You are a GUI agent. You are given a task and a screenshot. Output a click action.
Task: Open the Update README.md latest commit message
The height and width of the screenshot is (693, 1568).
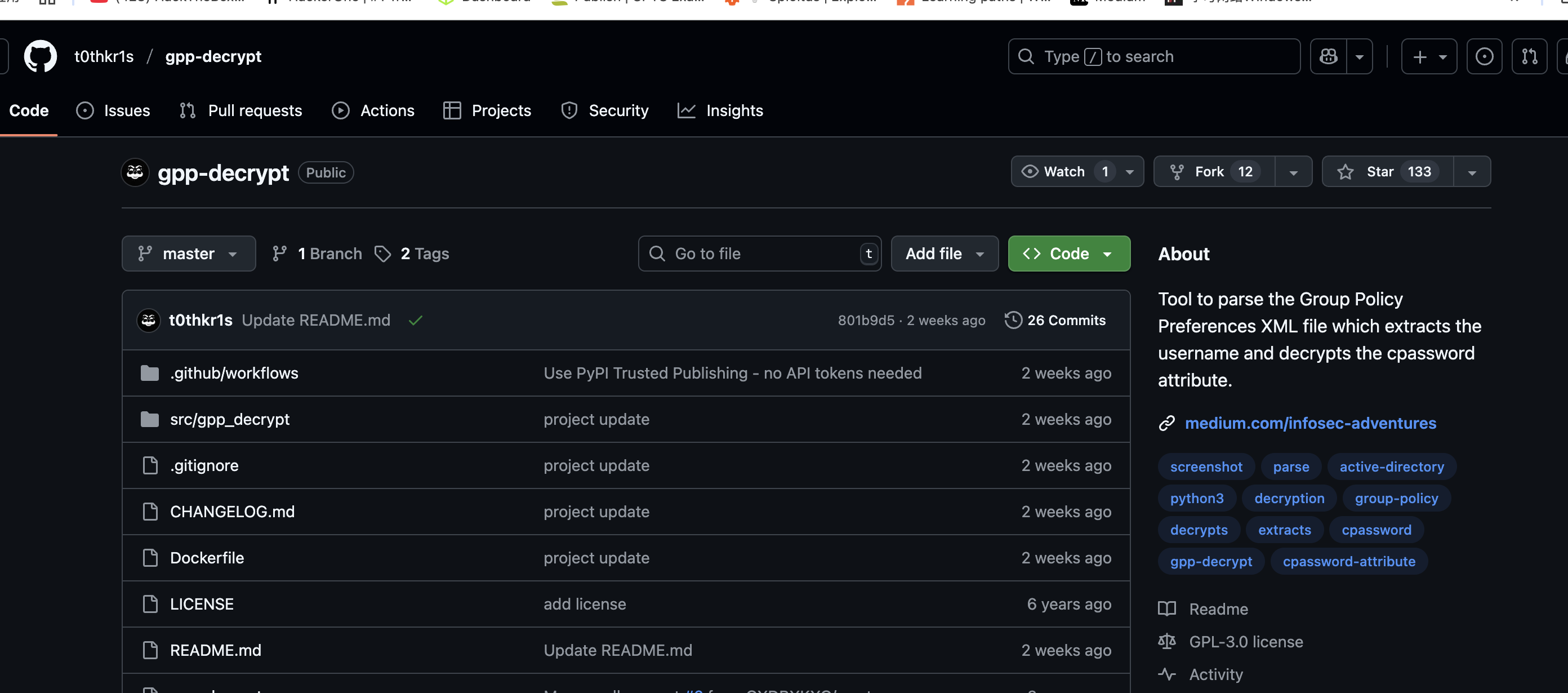tap(316, 321)
